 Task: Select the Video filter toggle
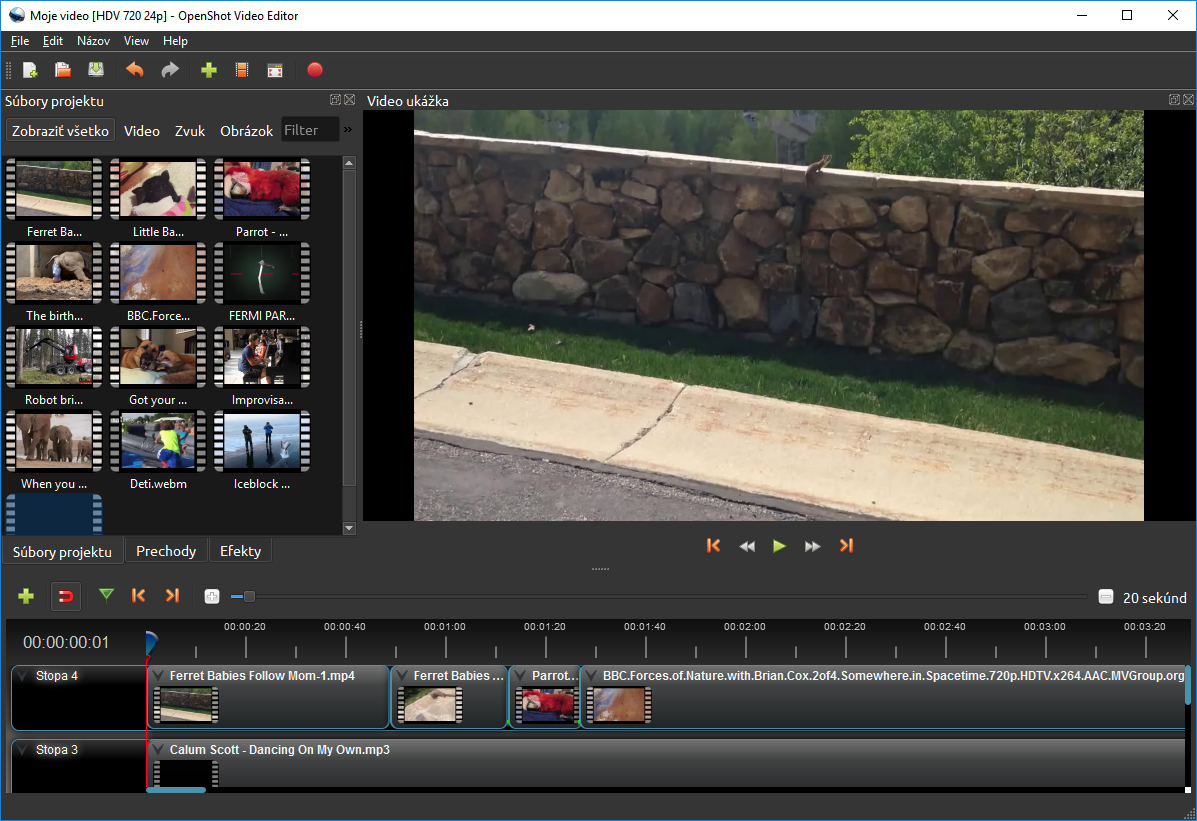point(141,131)
